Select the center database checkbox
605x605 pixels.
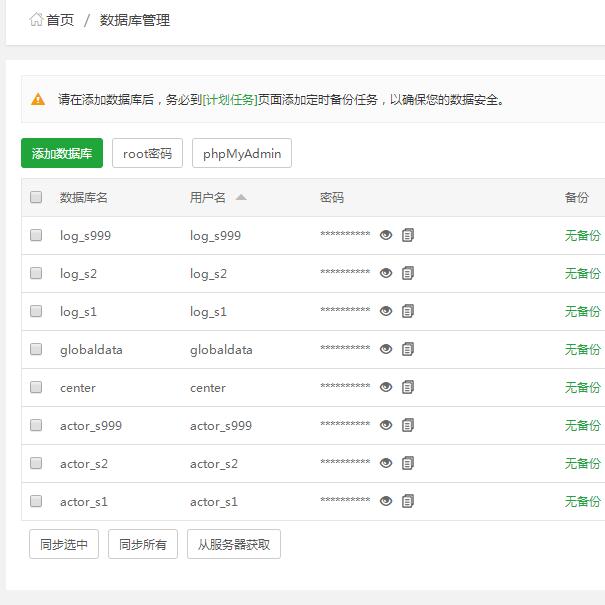tap(36, 387)
